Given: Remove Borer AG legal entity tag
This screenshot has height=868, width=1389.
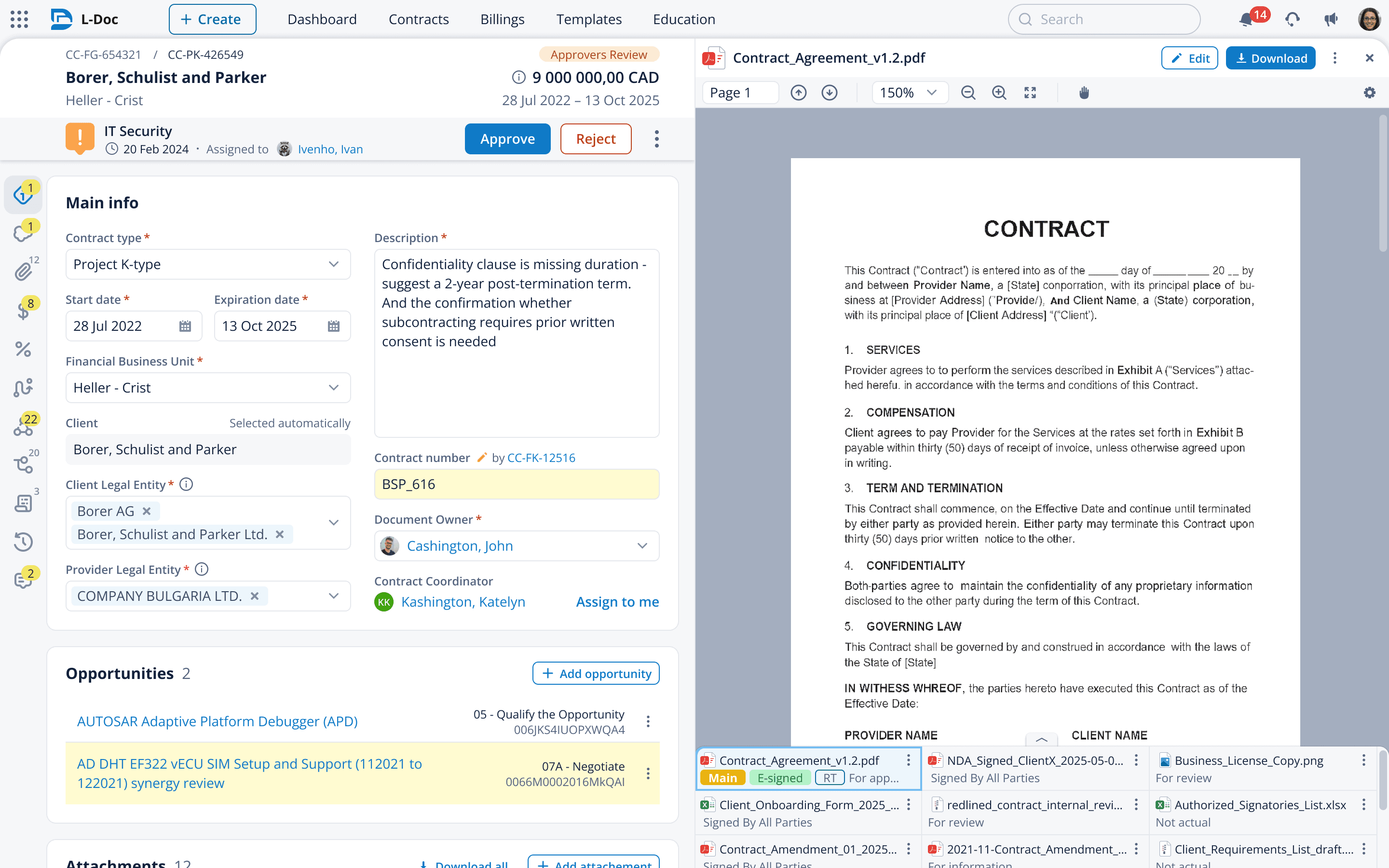Looking at the screenshot, I should coord(147,511).
